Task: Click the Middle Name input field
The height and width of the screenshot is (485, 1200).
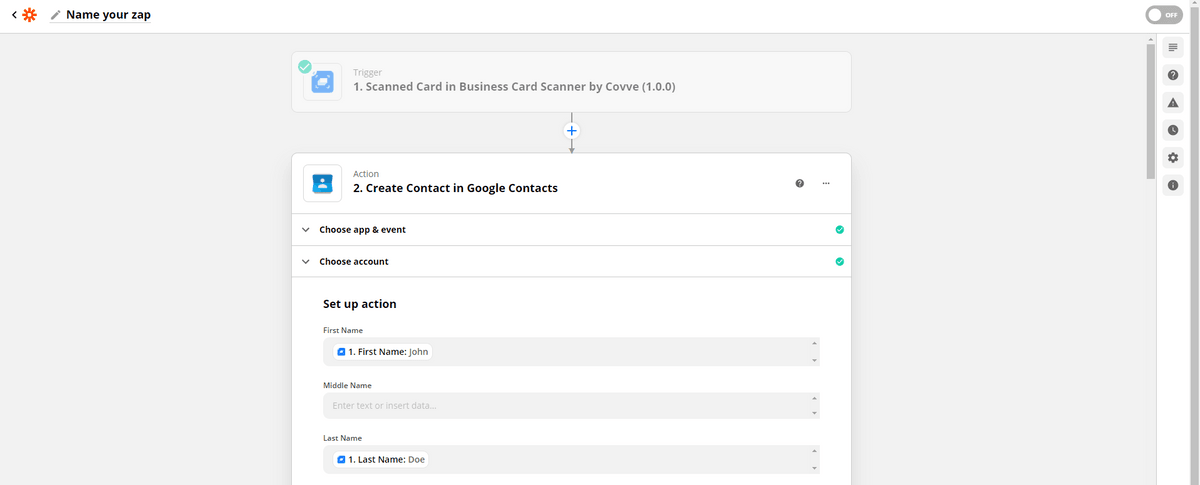Action: (566, 405)
